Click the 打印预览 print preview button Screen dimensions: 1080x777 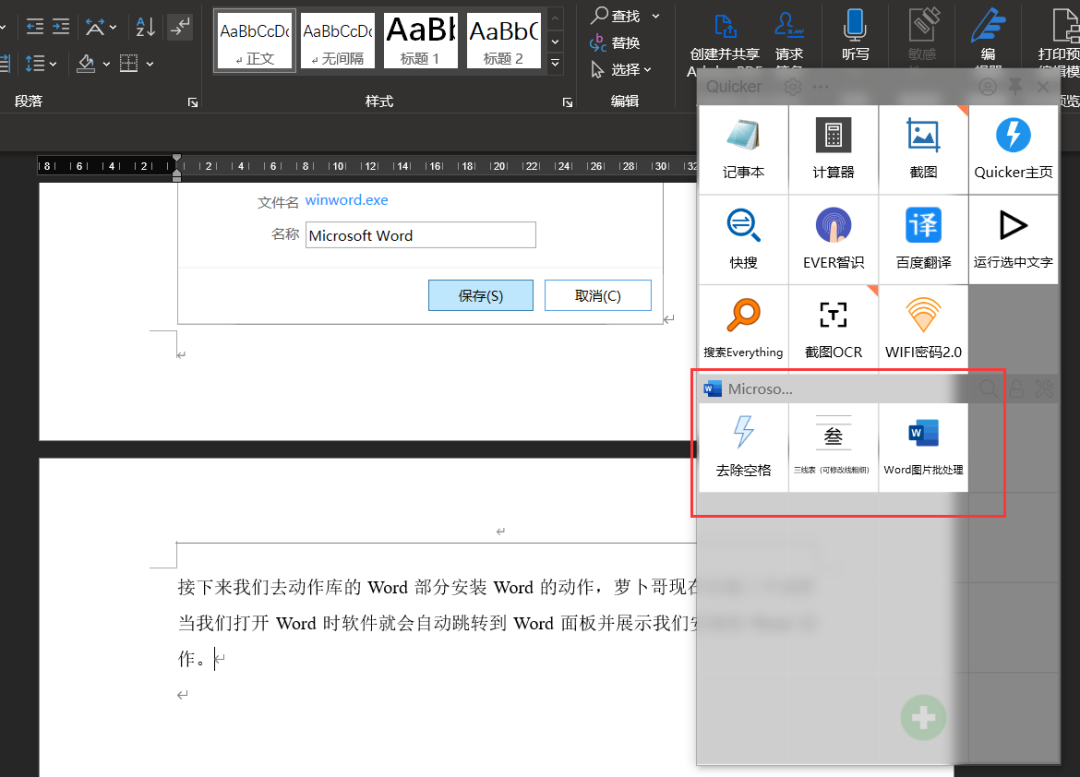[x=1059, y=40]
